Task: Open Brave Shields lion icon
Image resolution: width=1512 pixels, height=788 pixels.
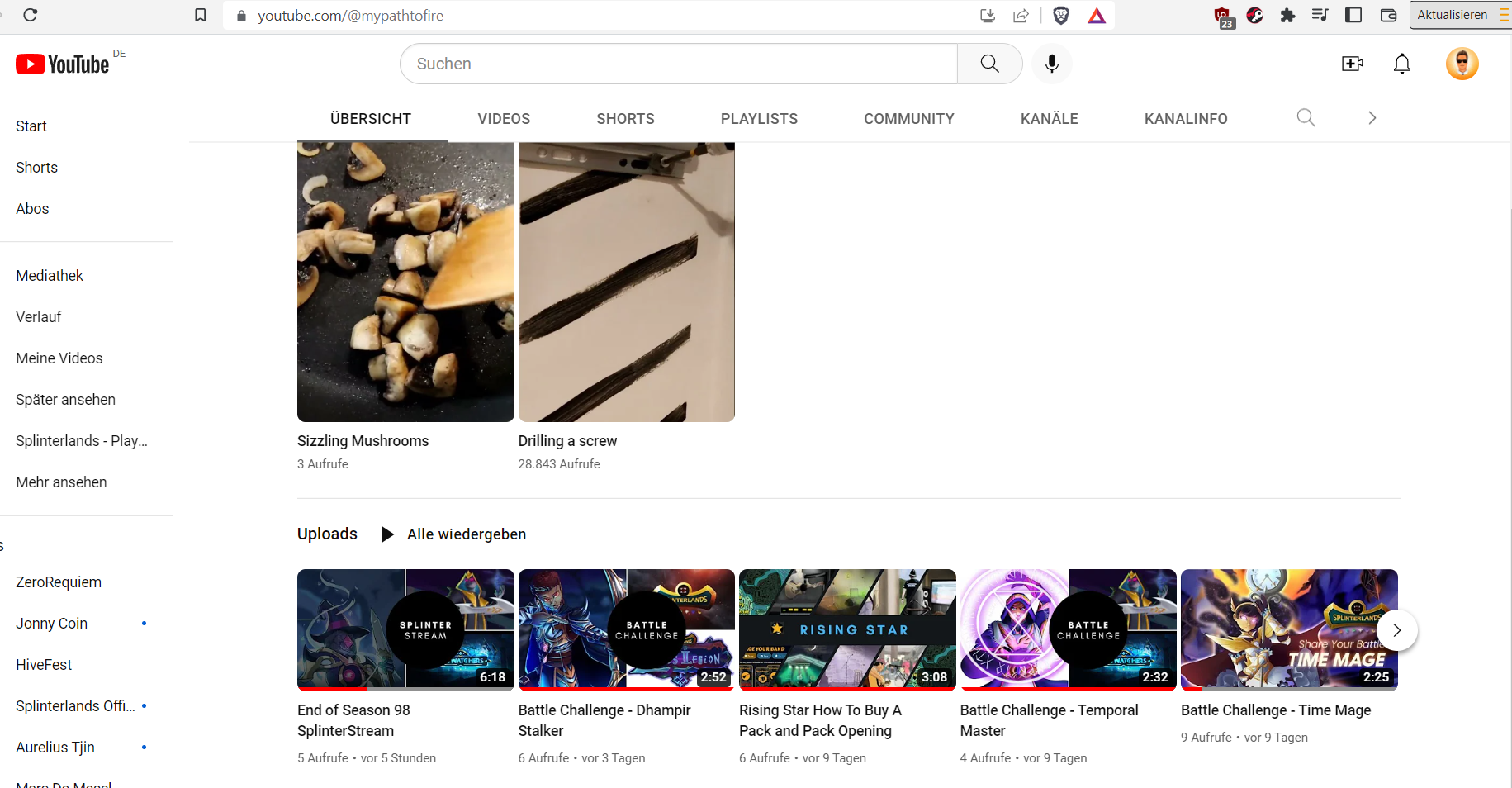Action: click(x=1062, y=15)
